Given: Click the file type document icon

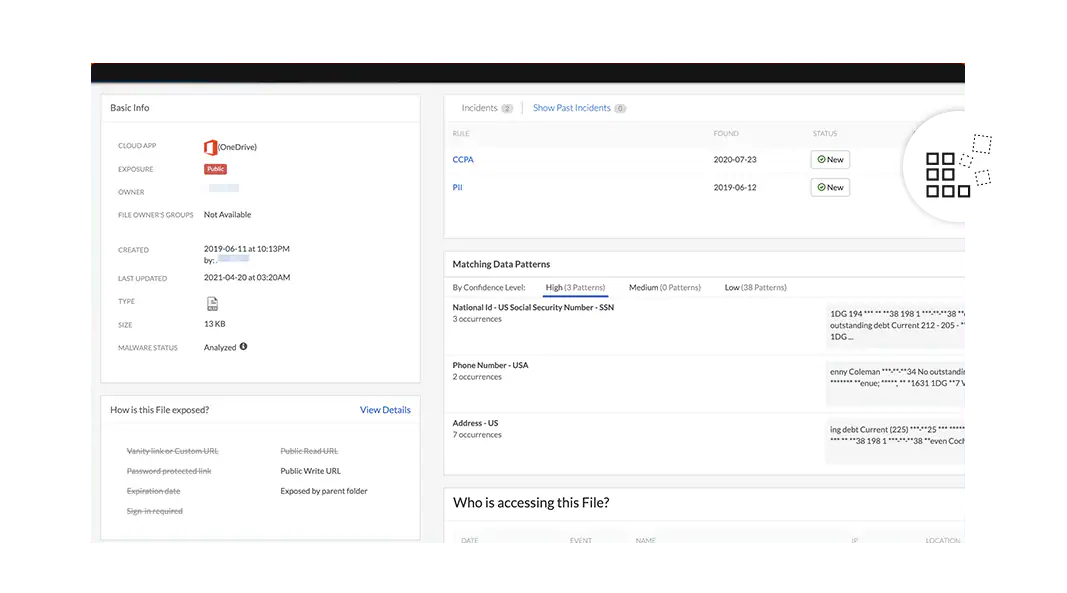Looking at the screenshot, I should tap(212, 303).
